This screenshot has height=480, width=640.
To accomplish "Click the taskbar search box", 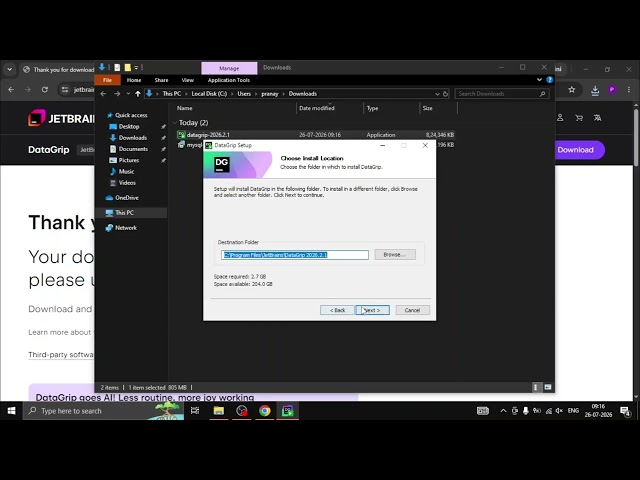I will point(103,411).
